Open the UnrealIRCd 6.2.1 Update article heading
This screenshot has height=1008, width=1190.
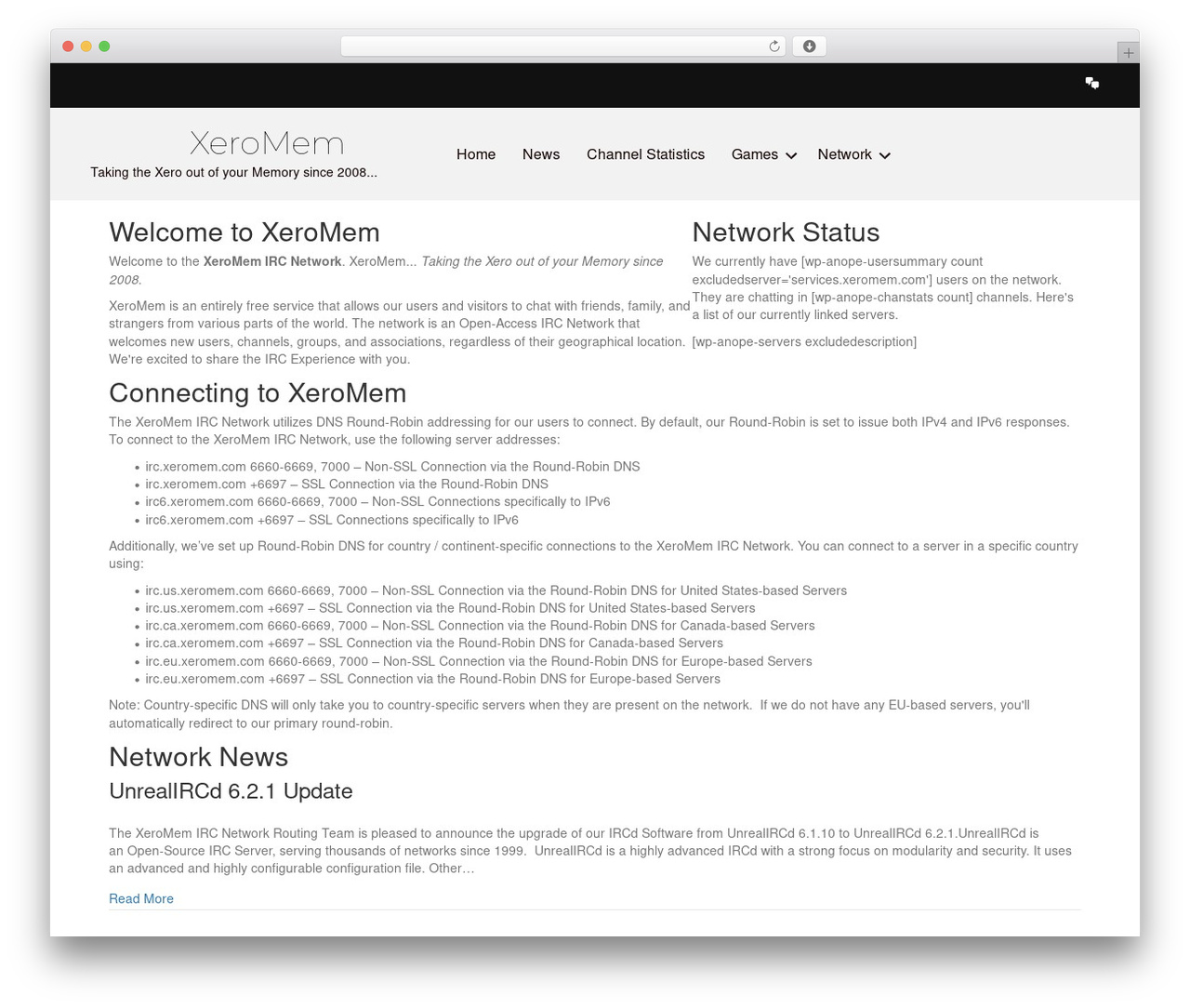click(231, 791)
